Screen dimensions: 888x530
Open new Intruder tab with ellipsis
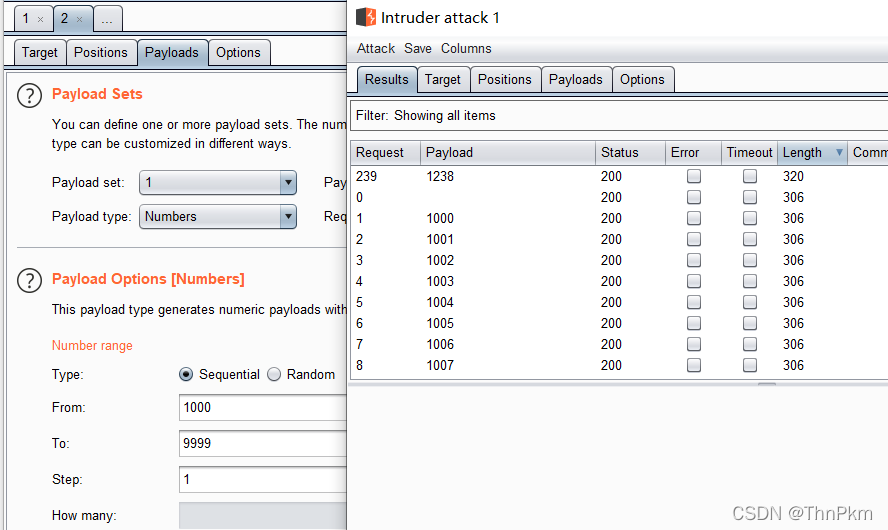coord(107,19)
